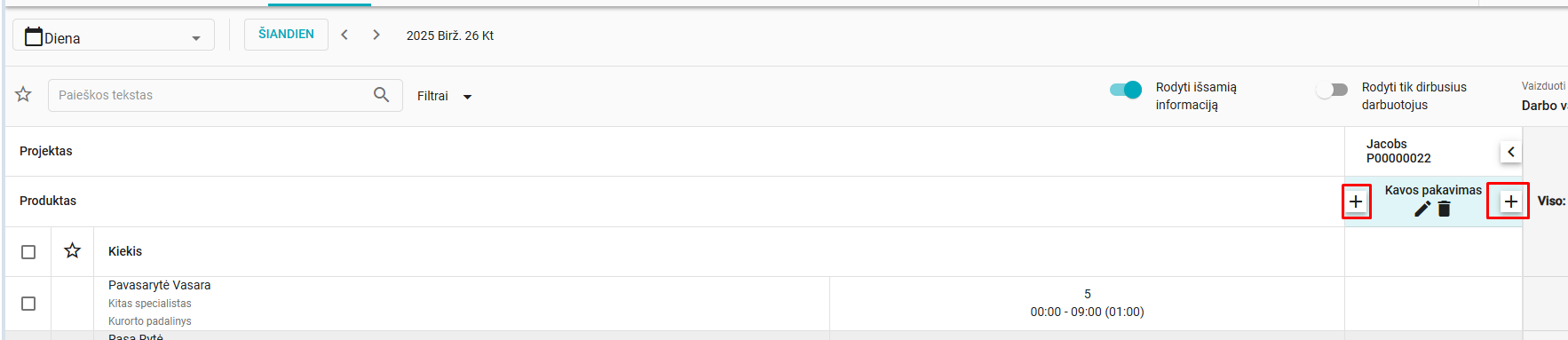The image size is (1568, 340).
Task: Delete Kavos pakavimas with trash icon
Action: (x=1445, y=209)
